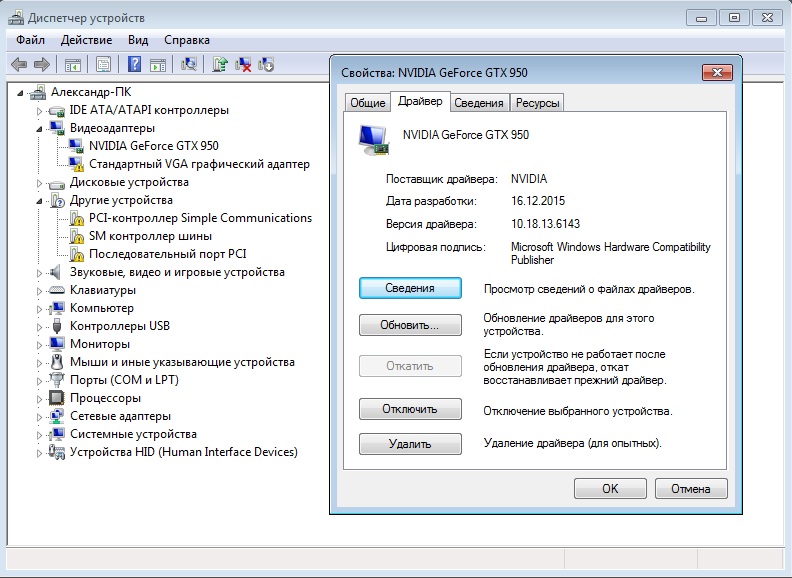792x578 pixels.
Task: Select PCI-контроллер Simple Communications
Action: tap(200, 218)
